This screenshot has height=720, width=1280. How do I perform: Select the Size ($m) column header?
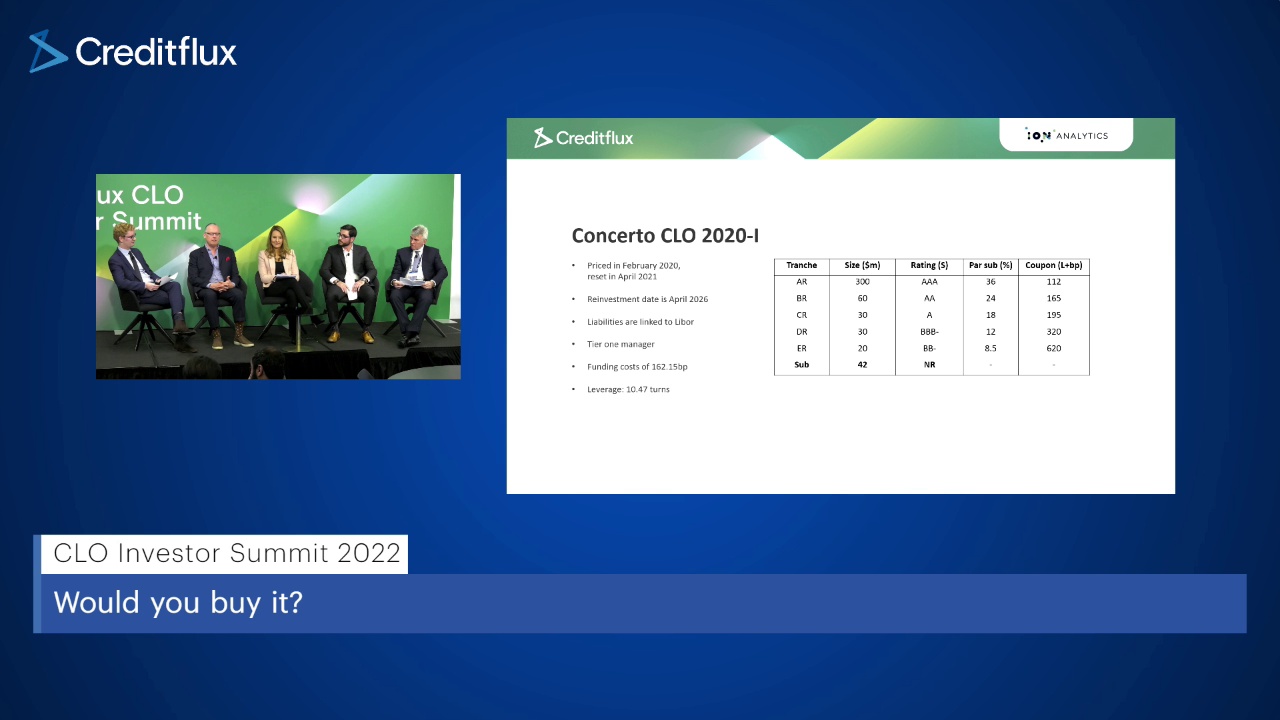click(x=862, y=266)
